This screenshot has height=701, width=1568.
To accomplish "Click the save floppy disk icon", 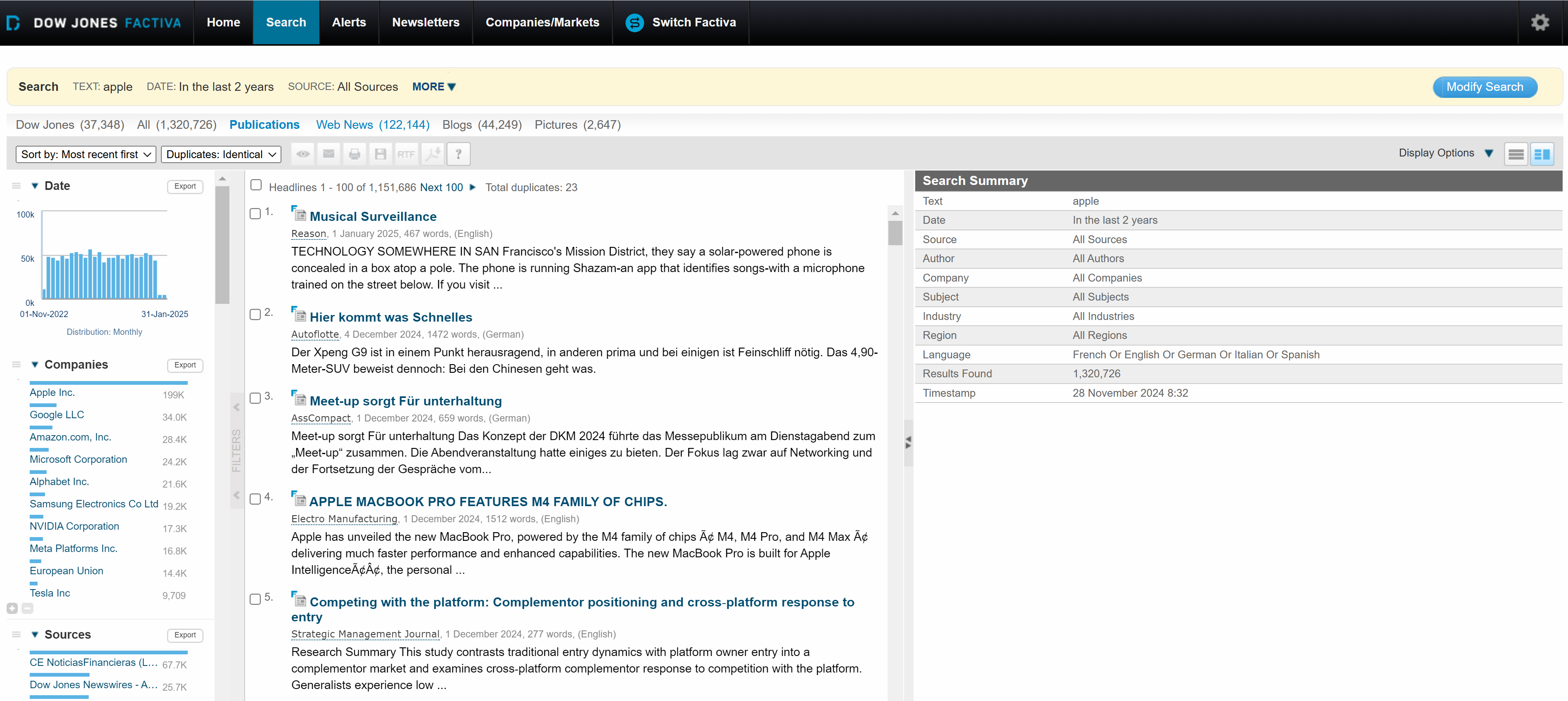I will point(380,154).
